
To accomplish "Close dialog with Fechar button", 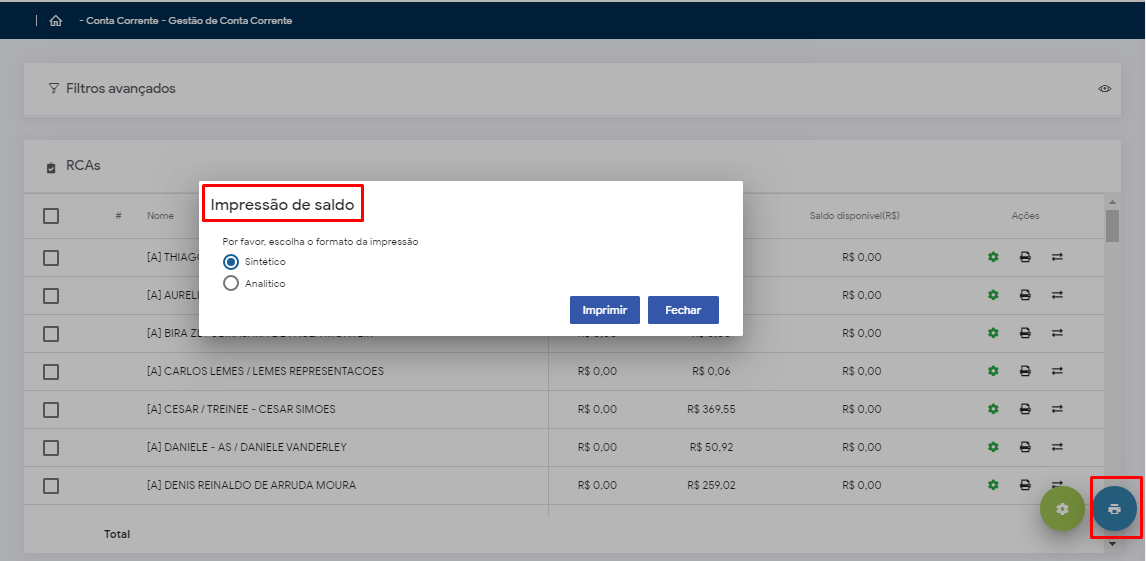I will coord(683,310).
